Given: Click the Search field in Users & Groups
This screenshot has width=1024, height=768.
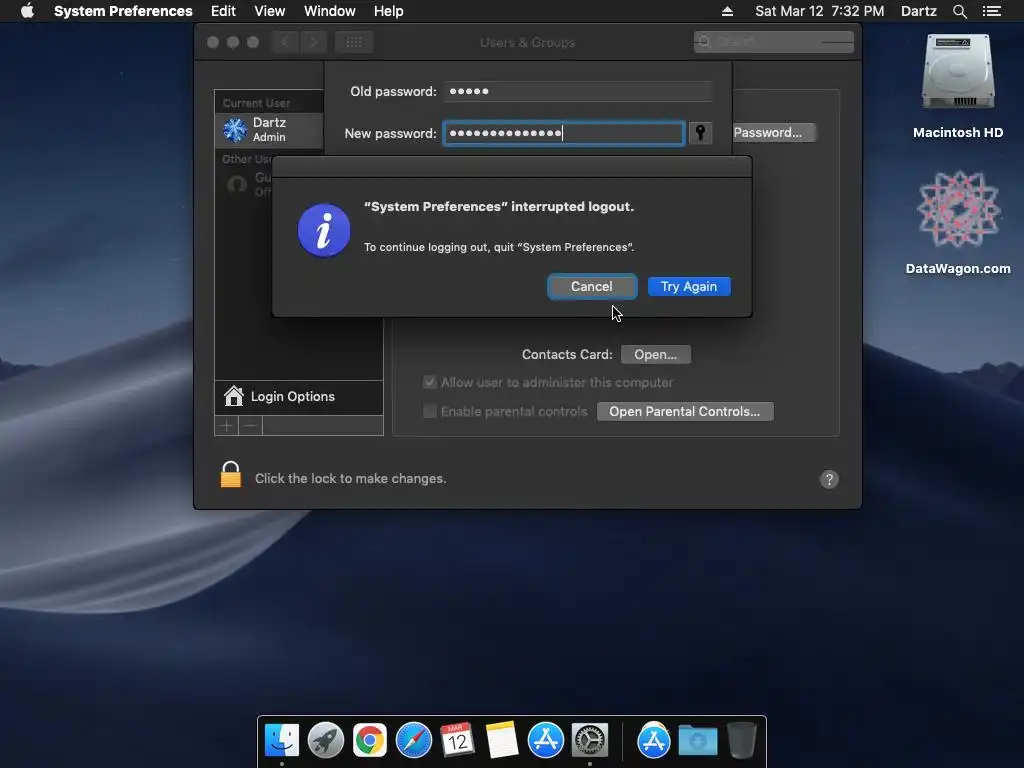Looking at the screenshot, I should (774, 42).
